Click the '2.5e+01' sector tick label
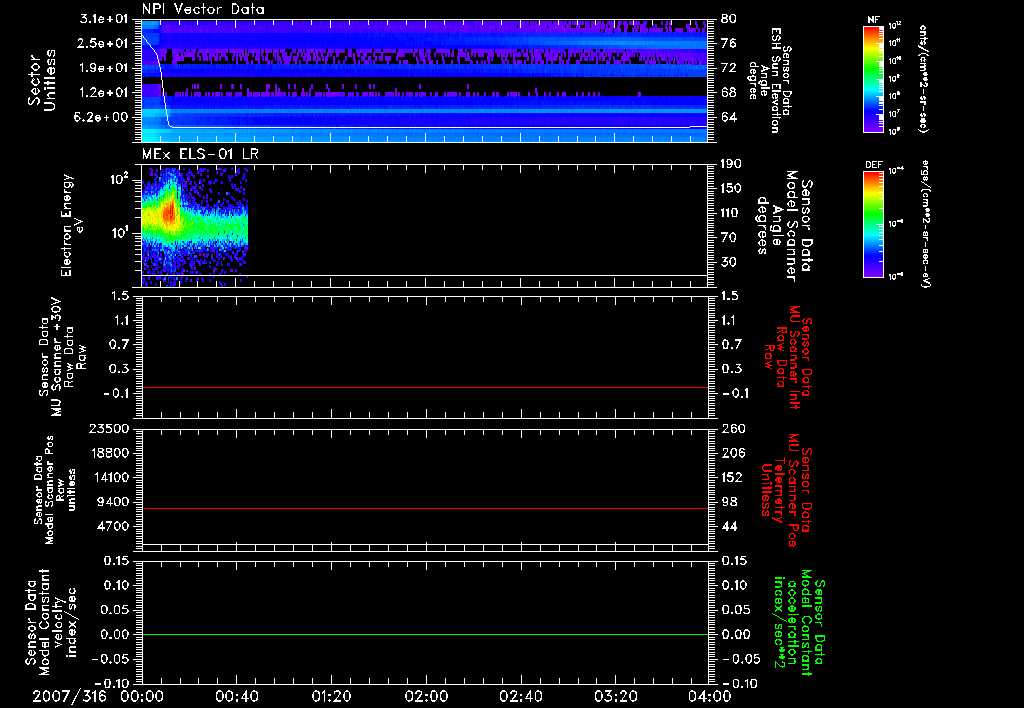This screenshot has width=1024, height=708. point(103,43)
